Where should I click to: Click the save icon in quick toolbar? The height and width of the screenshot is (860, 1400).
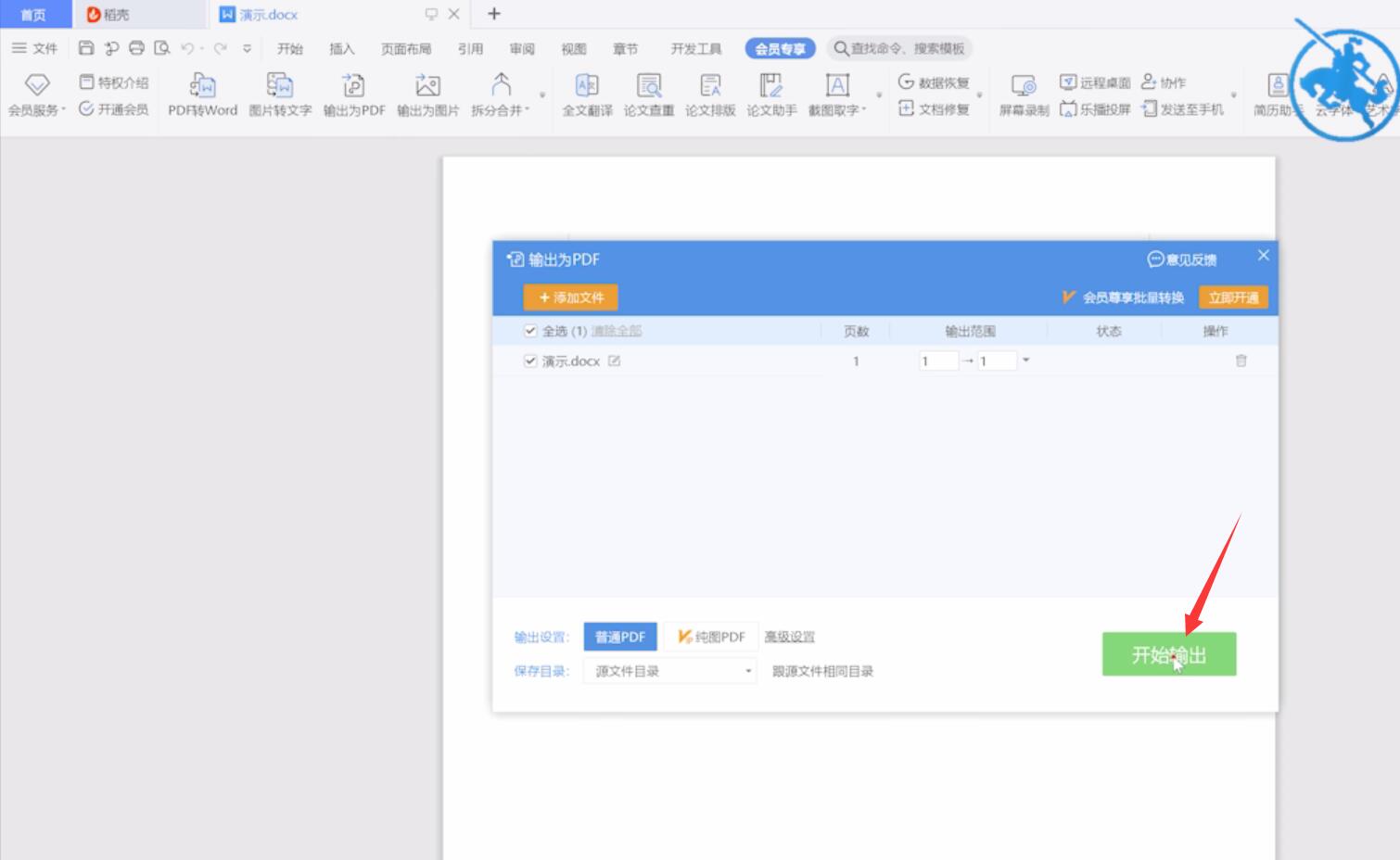[86, 48]
